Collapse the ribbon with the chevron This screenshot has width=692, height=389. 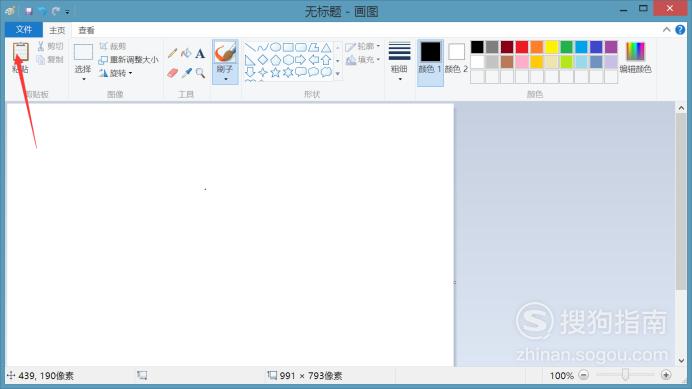tap(666, 30)
